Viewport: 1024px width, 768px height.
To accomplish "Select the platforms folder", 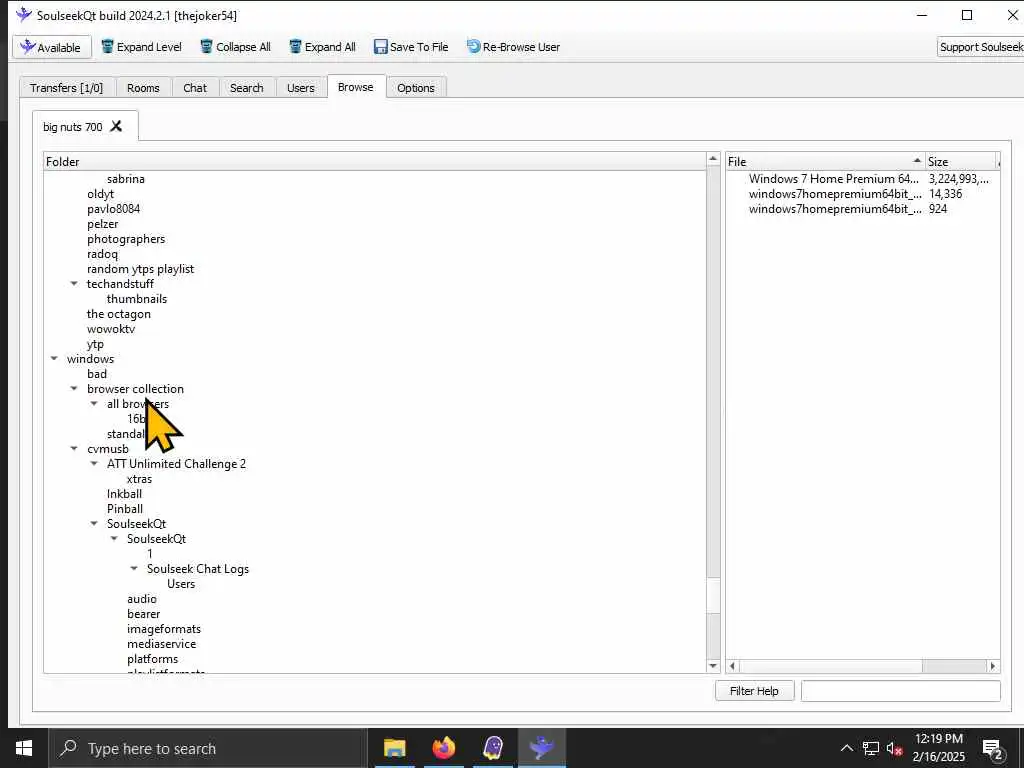I will point(152,660).
